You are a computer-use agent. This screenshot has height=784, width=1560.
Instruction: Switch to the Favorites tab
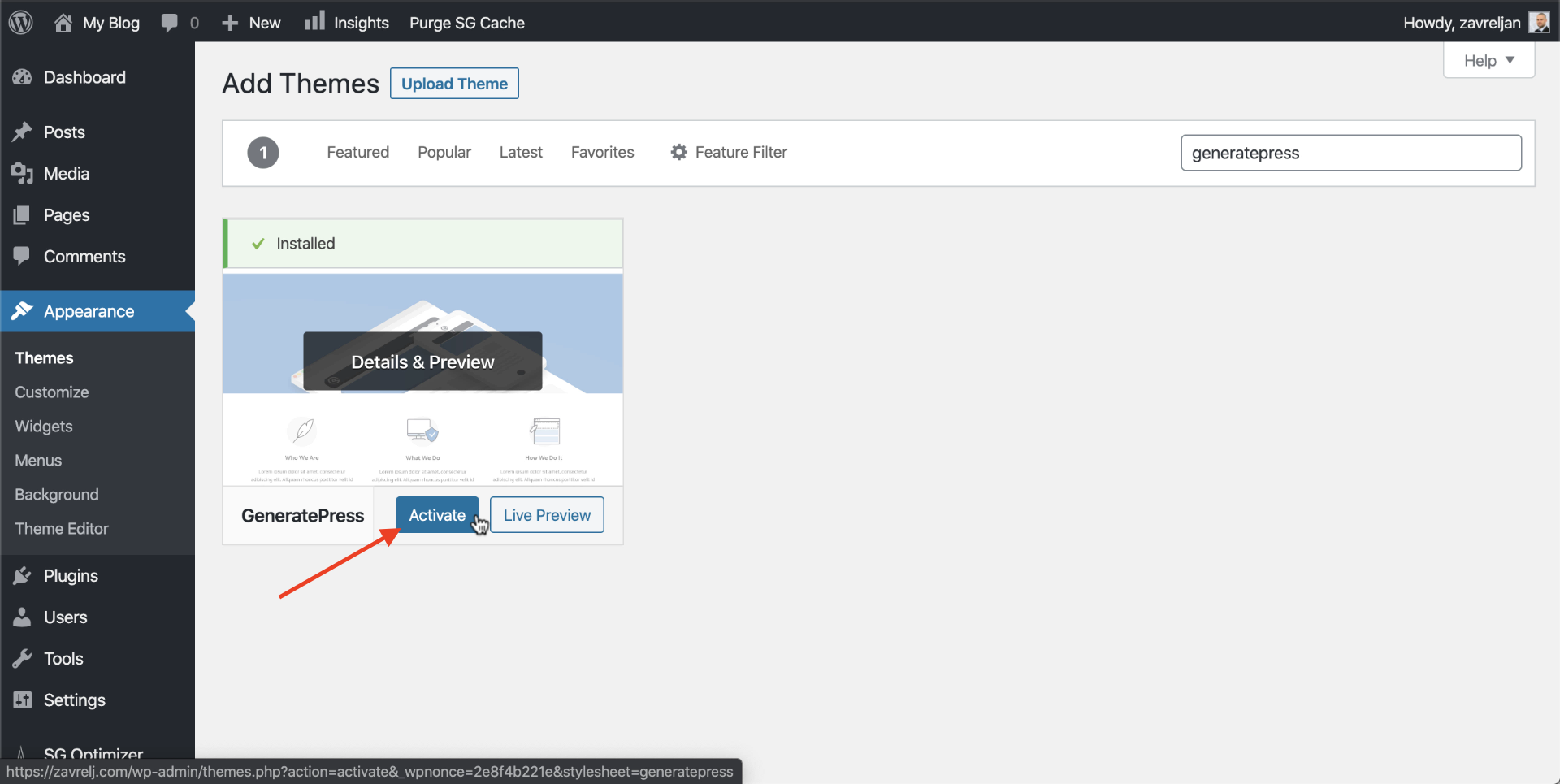(602, 152)
